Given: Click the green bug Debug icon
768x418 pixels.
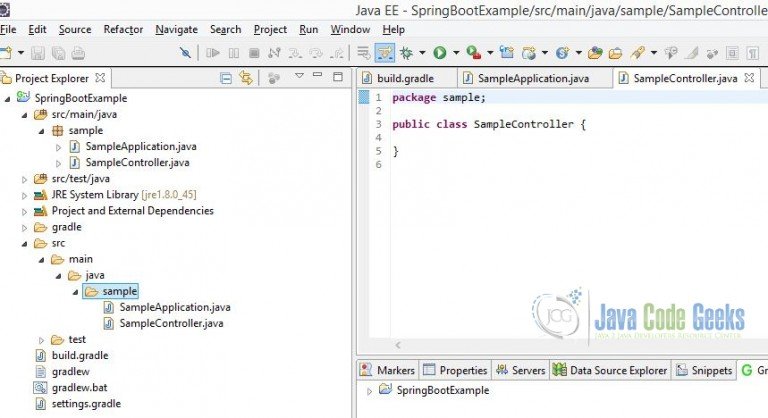Looking at the screenshot, I should coord(406,52).
